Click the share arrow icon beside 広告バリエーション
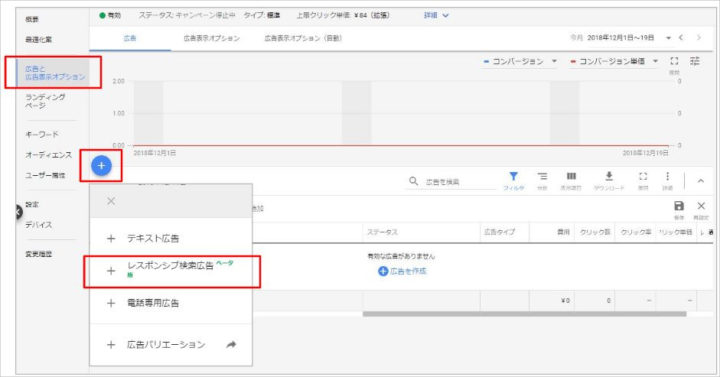The image size is (720, 377). point(231,344)
